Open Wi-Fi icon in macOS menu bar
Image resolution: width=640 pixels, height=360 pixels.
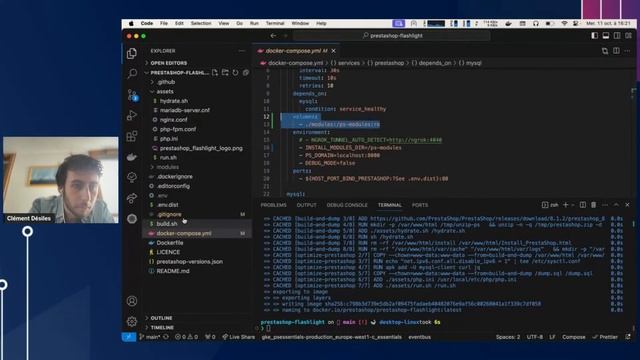pos(564,24)
